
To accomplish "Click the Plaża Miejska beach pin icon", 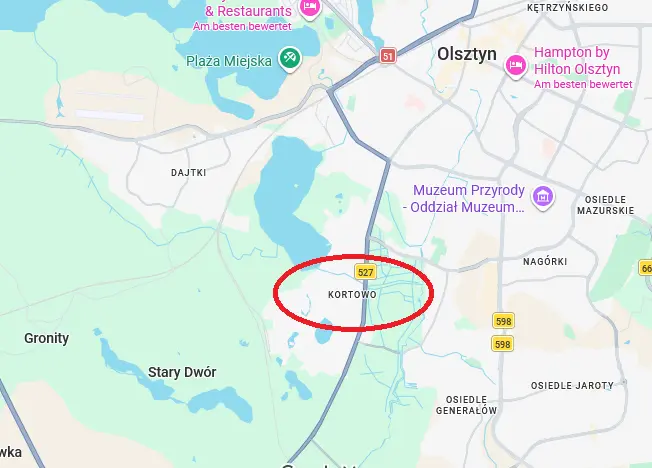I will pos(290,58).
